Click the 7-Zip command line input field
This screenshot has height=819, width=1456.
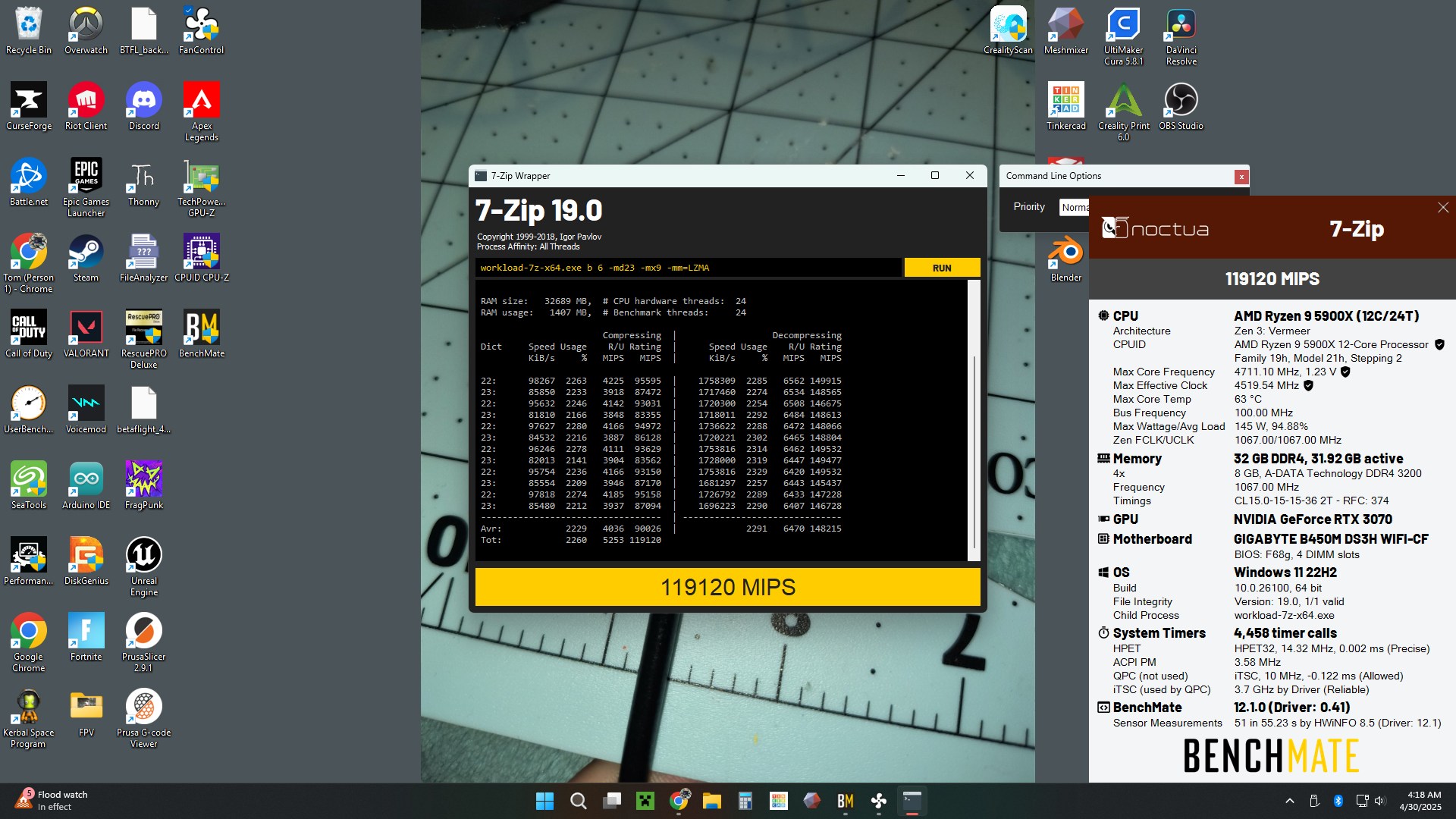(688, 268)
